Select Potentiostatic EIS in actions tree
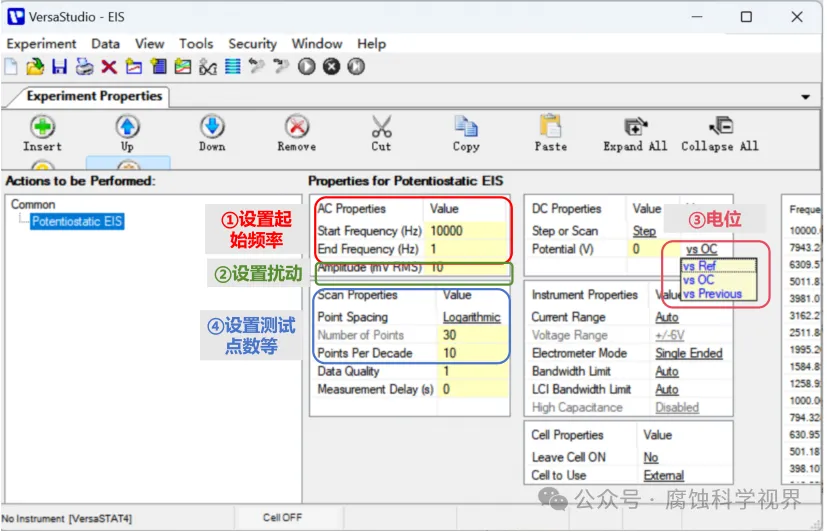Image resolution: width=828 pixels, height=532 pixels. [77, 221]
